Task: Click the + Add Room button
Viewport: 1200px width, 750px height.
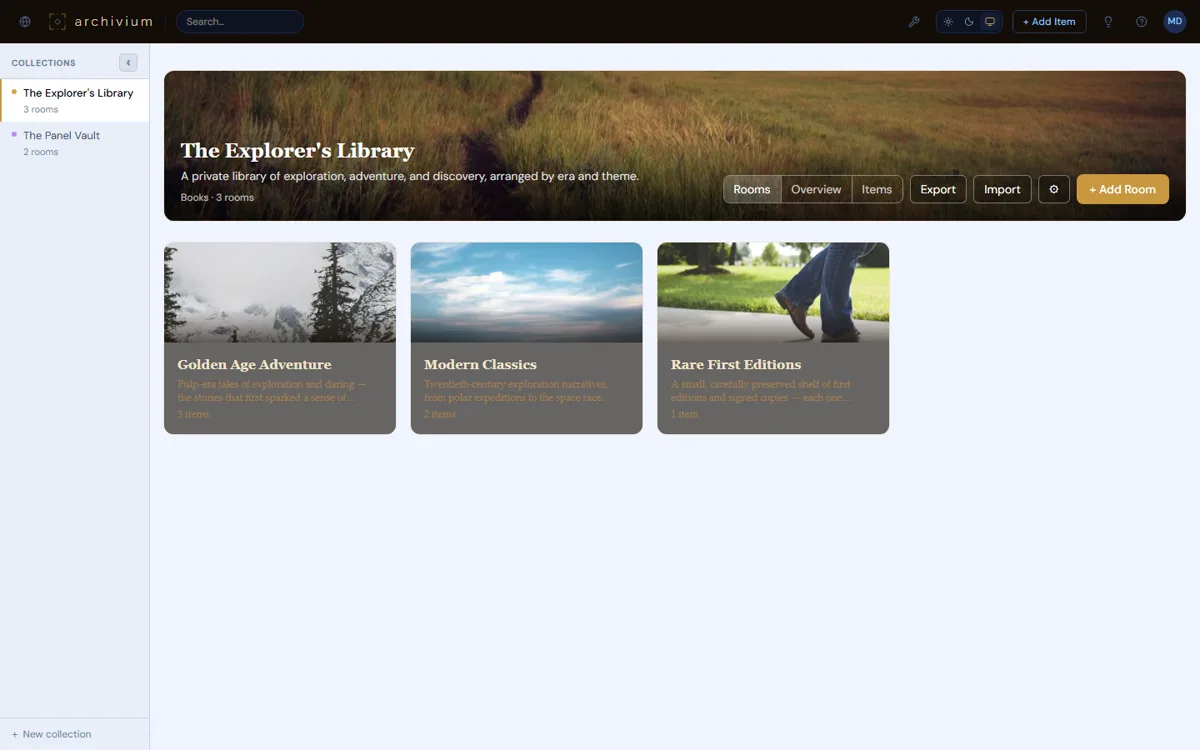Action: 1122,189
